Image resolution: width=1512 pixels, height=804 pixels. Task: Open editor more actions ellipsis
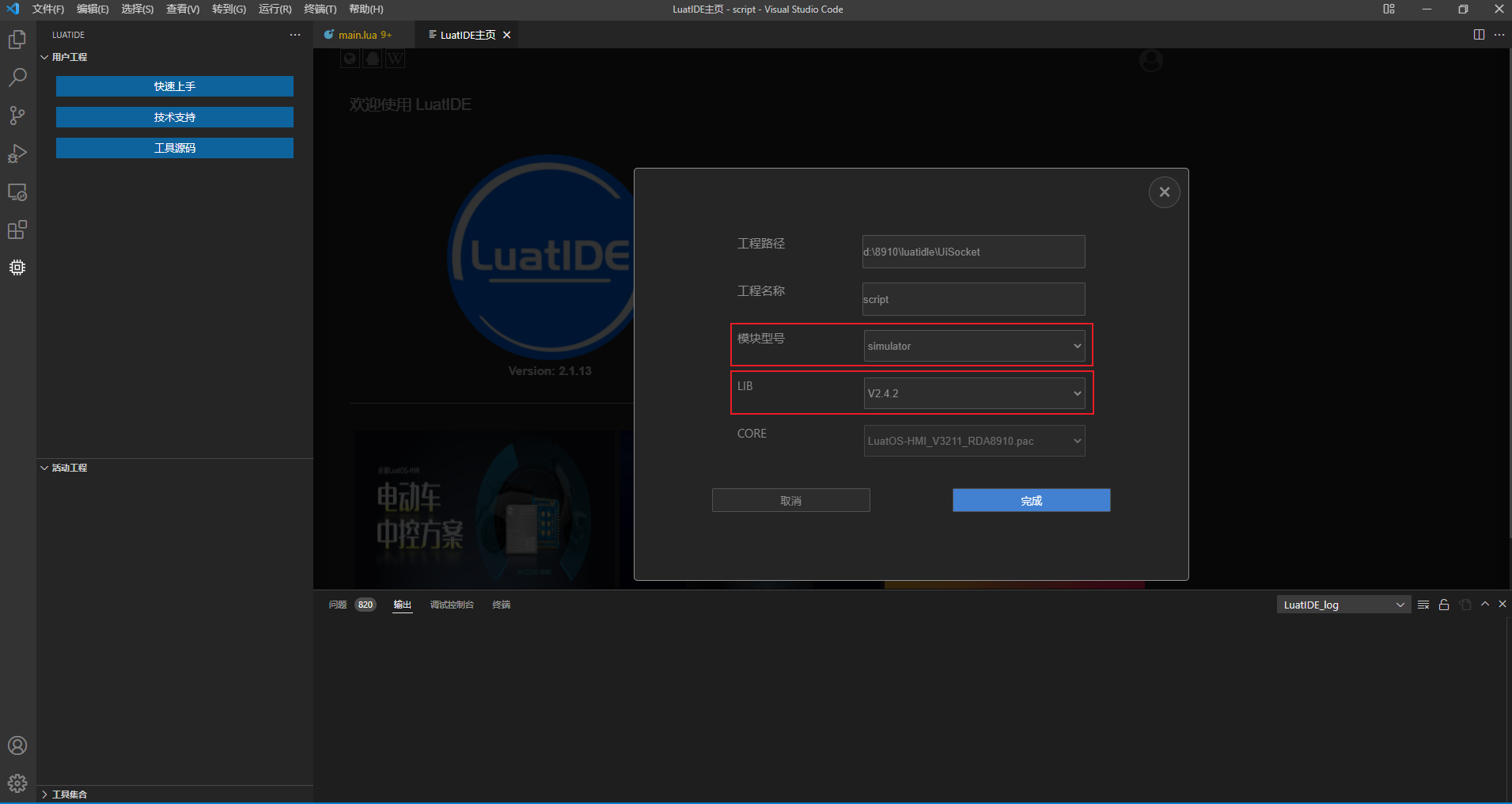(1499, 35)
